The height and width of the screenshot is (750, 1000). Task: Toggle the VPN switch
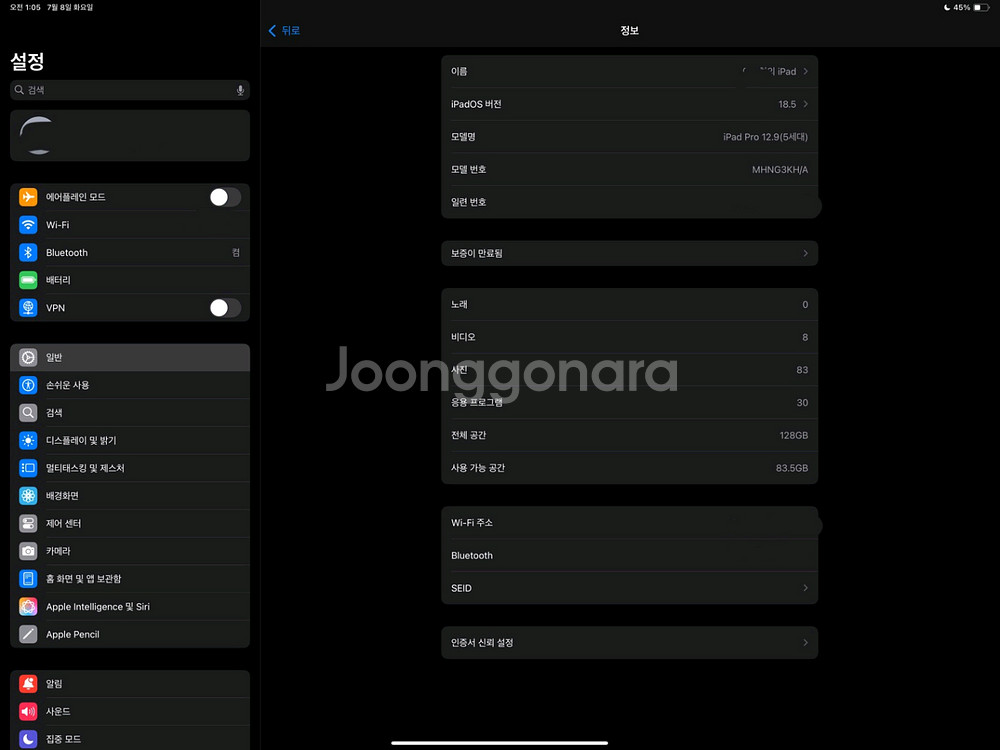225,308
